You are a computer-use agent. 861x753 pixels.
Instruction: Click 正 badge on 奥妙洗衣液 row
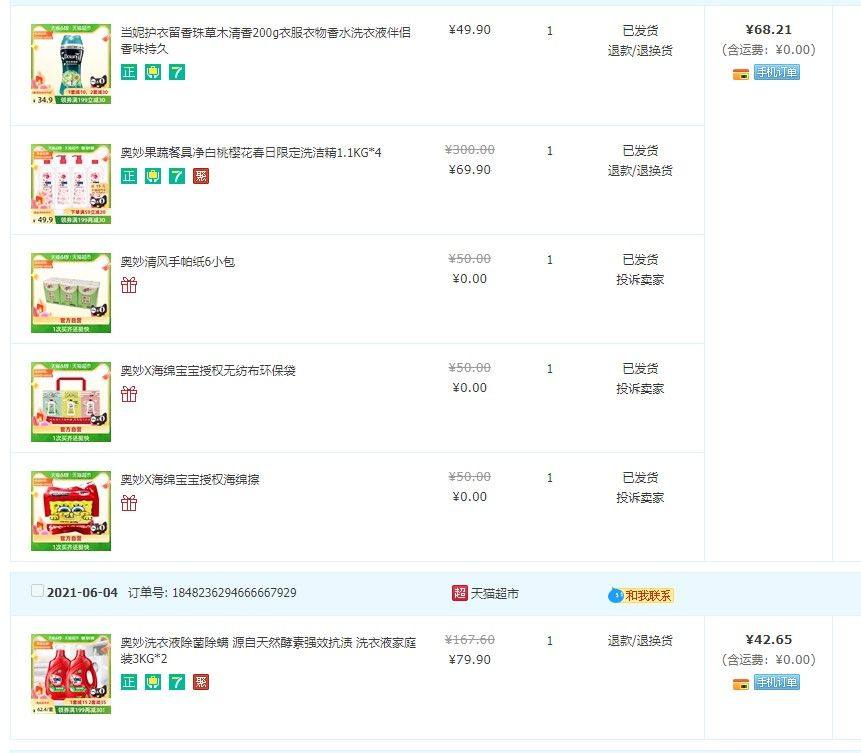pyautogui.click(x=128, y=682)
